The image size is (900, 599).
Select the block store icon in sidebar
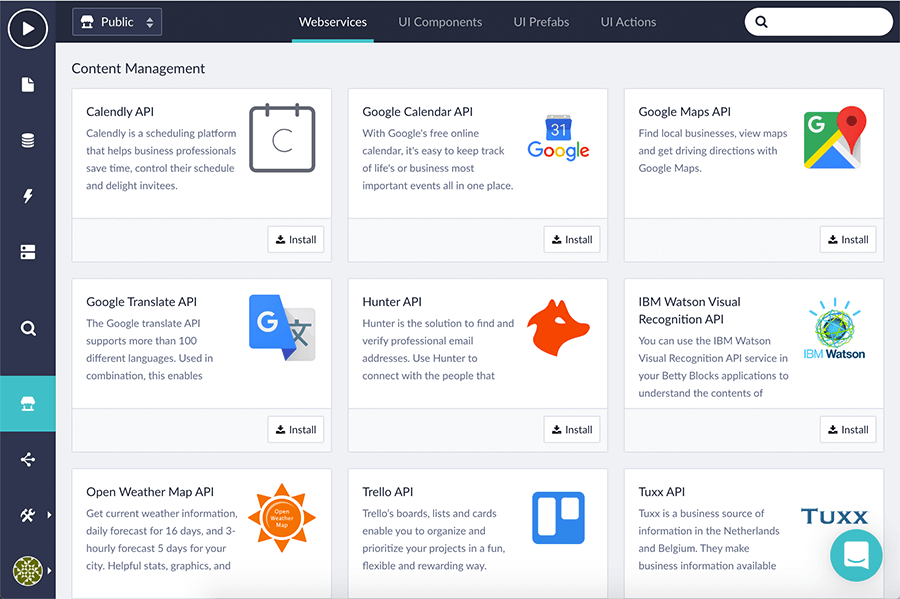coord(28,404)
